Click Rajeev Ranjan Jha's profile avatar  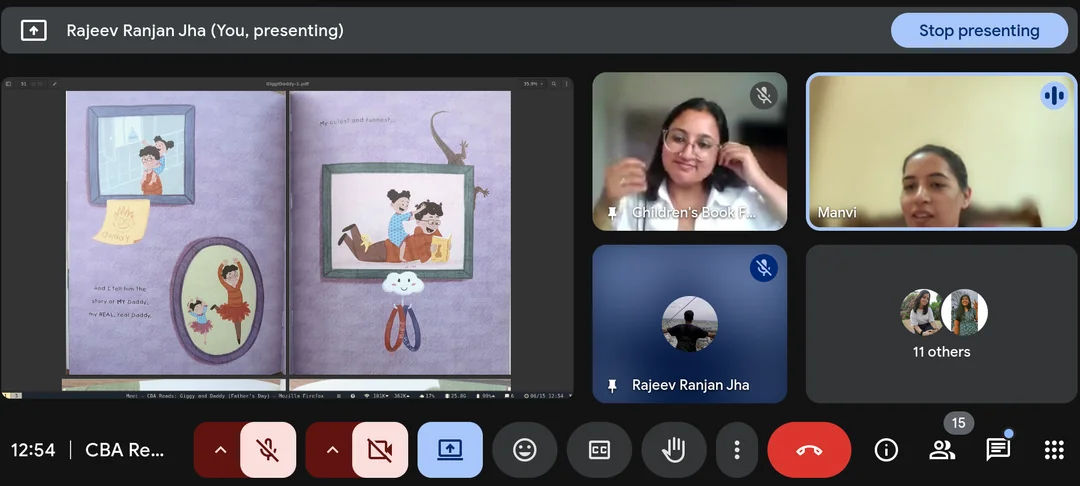point(689,324)
